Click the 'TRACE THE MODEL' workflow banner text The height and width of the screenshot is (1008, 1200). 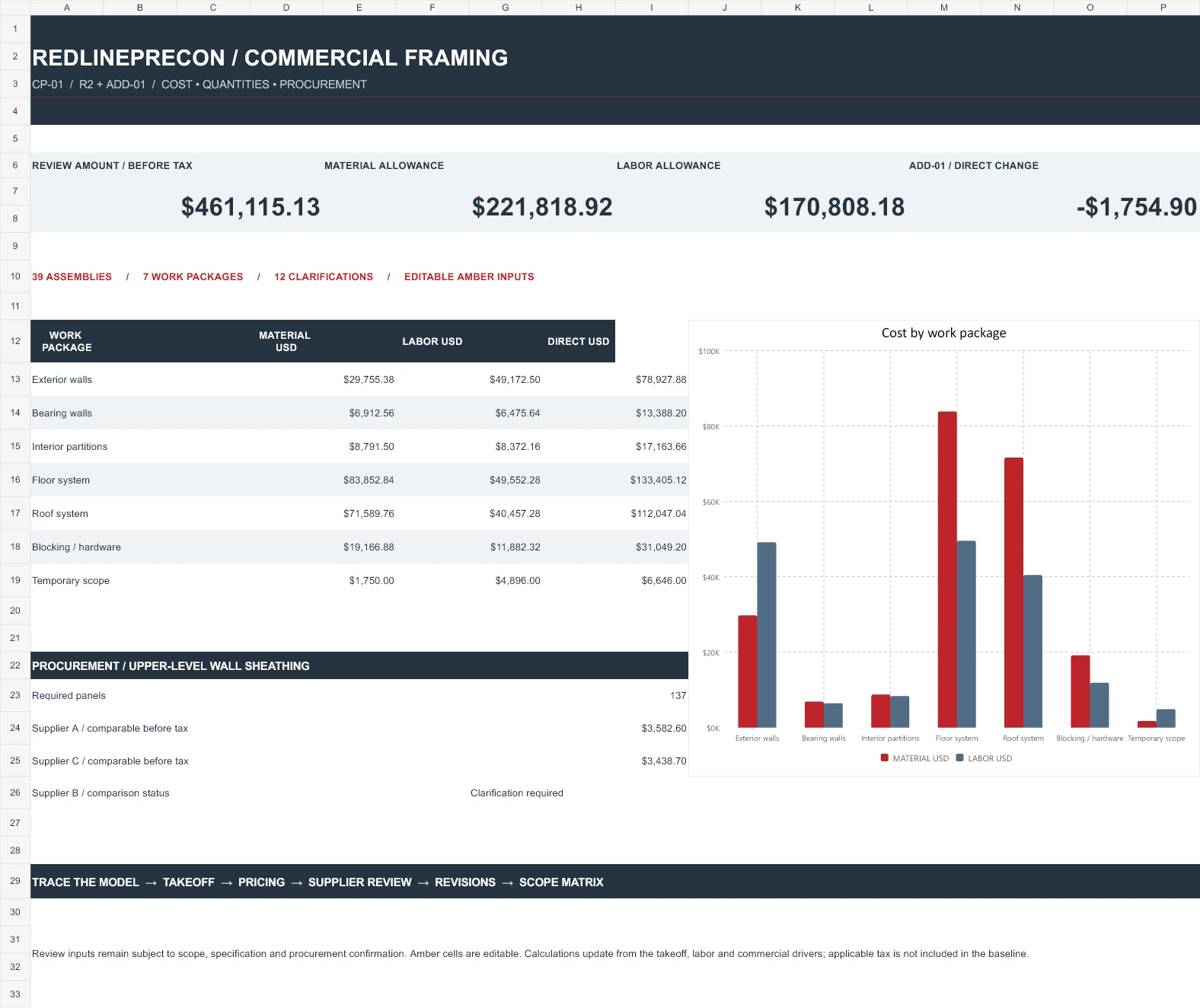click(x=85, y=882)
